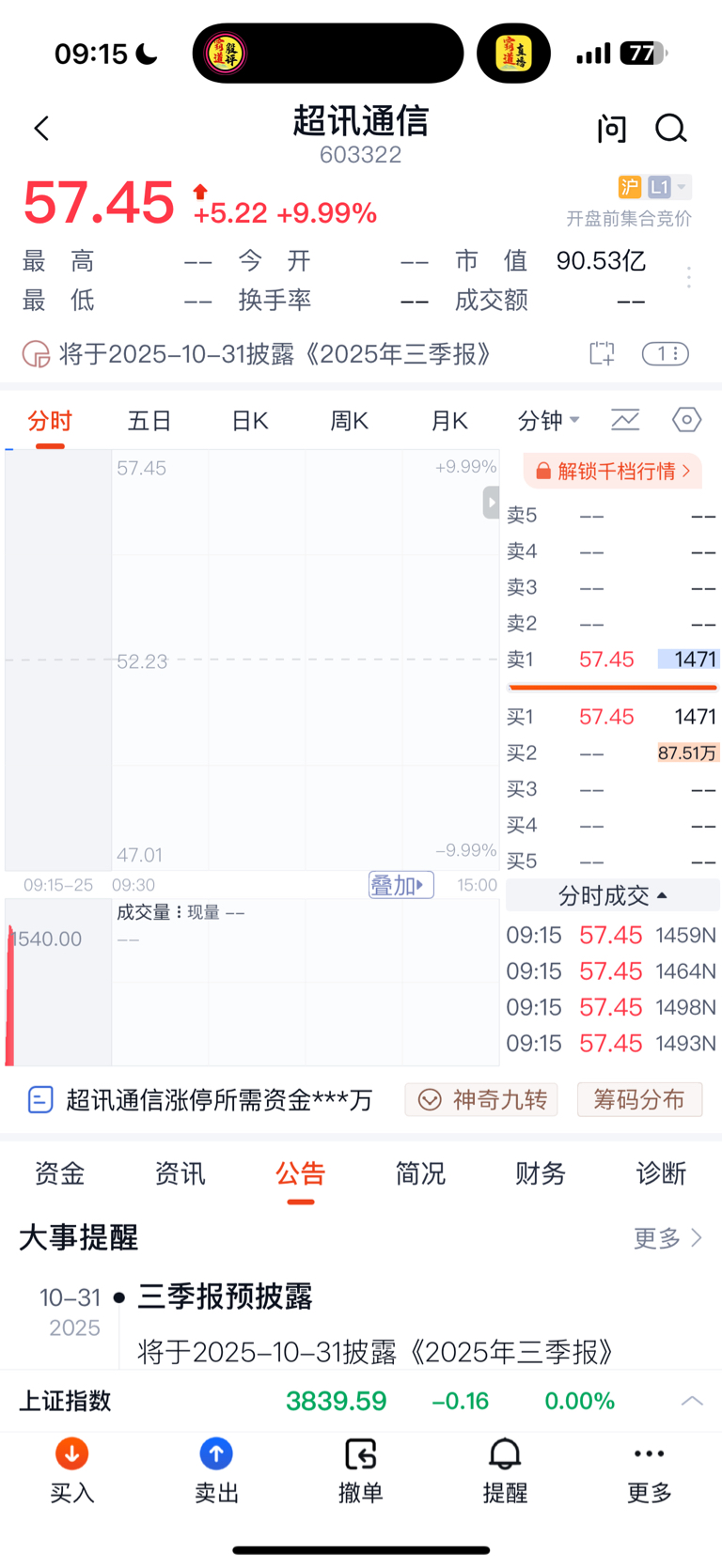This screenshot has width=722, height=1568.
Task: Tap the trade row with 1459N
Action: 612,936
